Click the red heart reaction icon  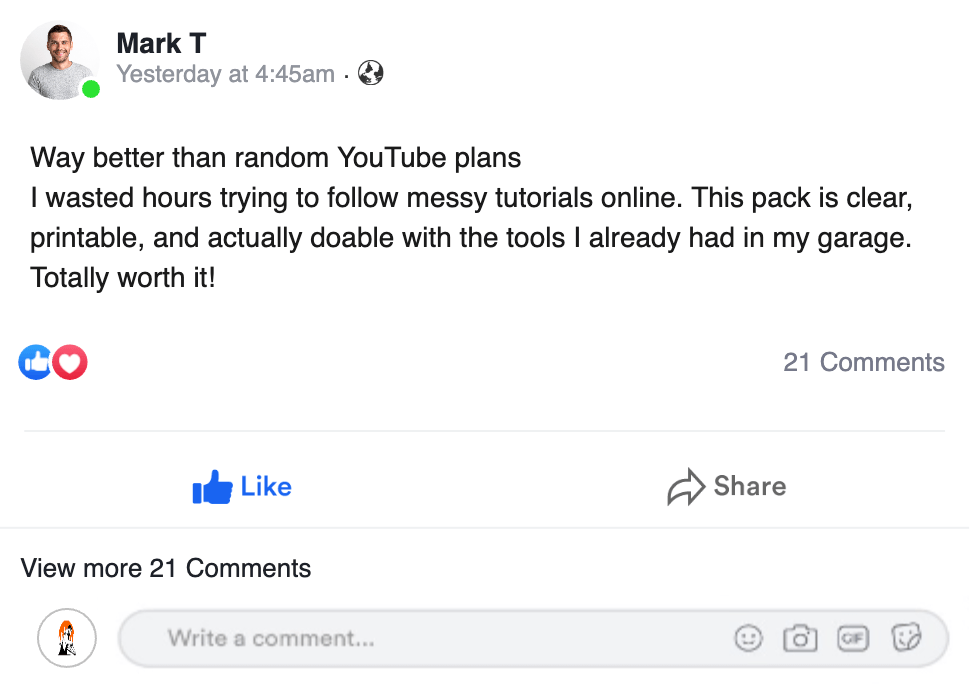(x=70, y=362)
